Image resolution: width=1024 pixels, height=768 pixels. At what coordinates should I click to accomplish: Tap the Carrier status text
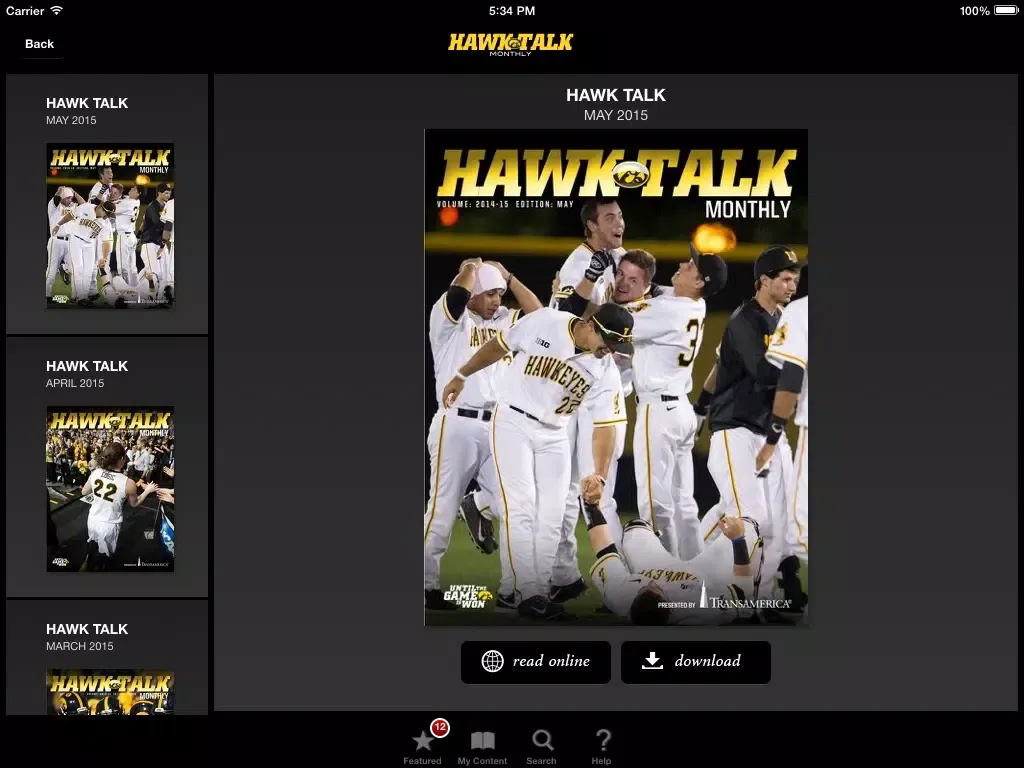click(25, 10)
